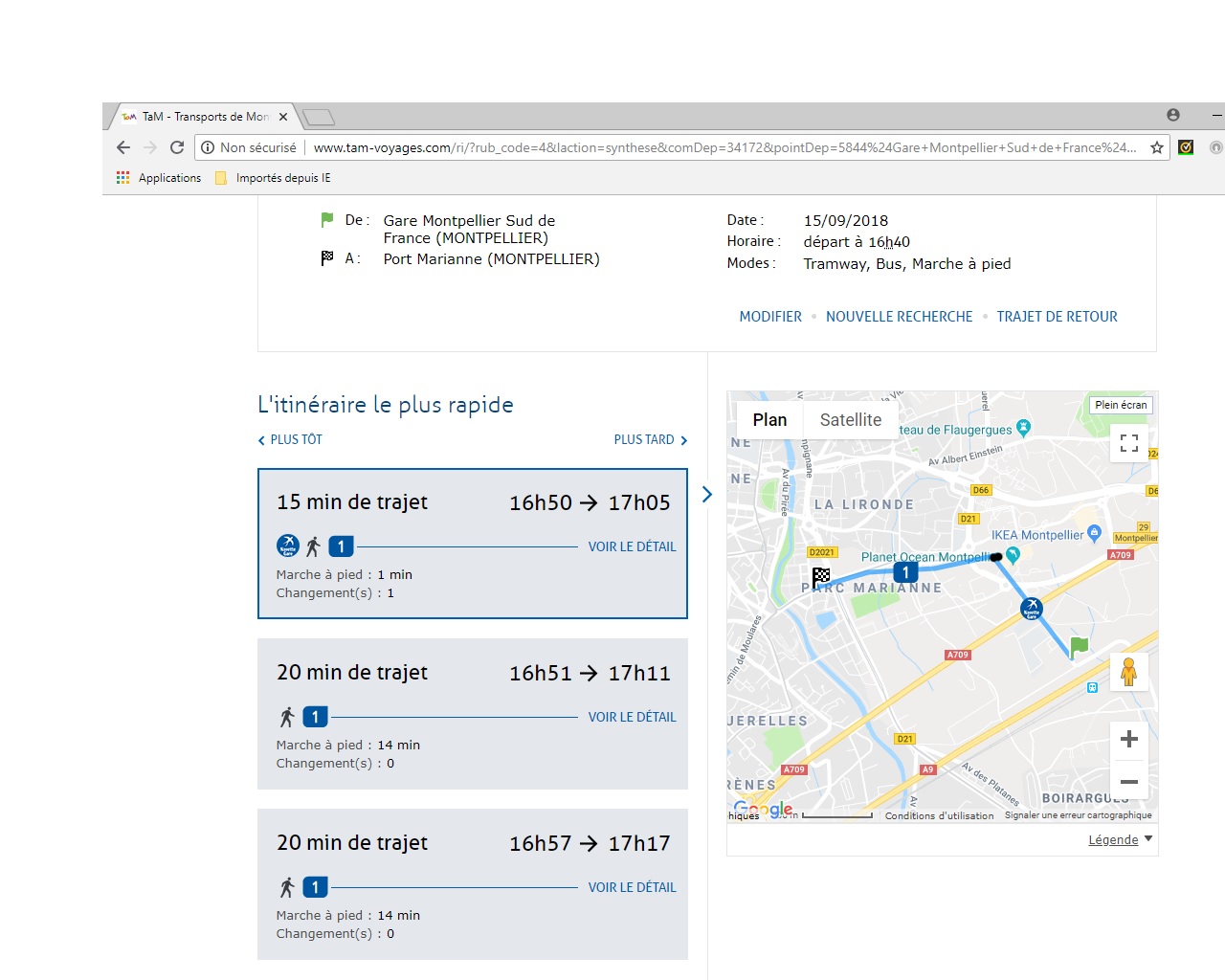The height and width of the screenshot is (980, 1225).
Task: Click the shuttle marker on the map
Action: [1031, 607]
